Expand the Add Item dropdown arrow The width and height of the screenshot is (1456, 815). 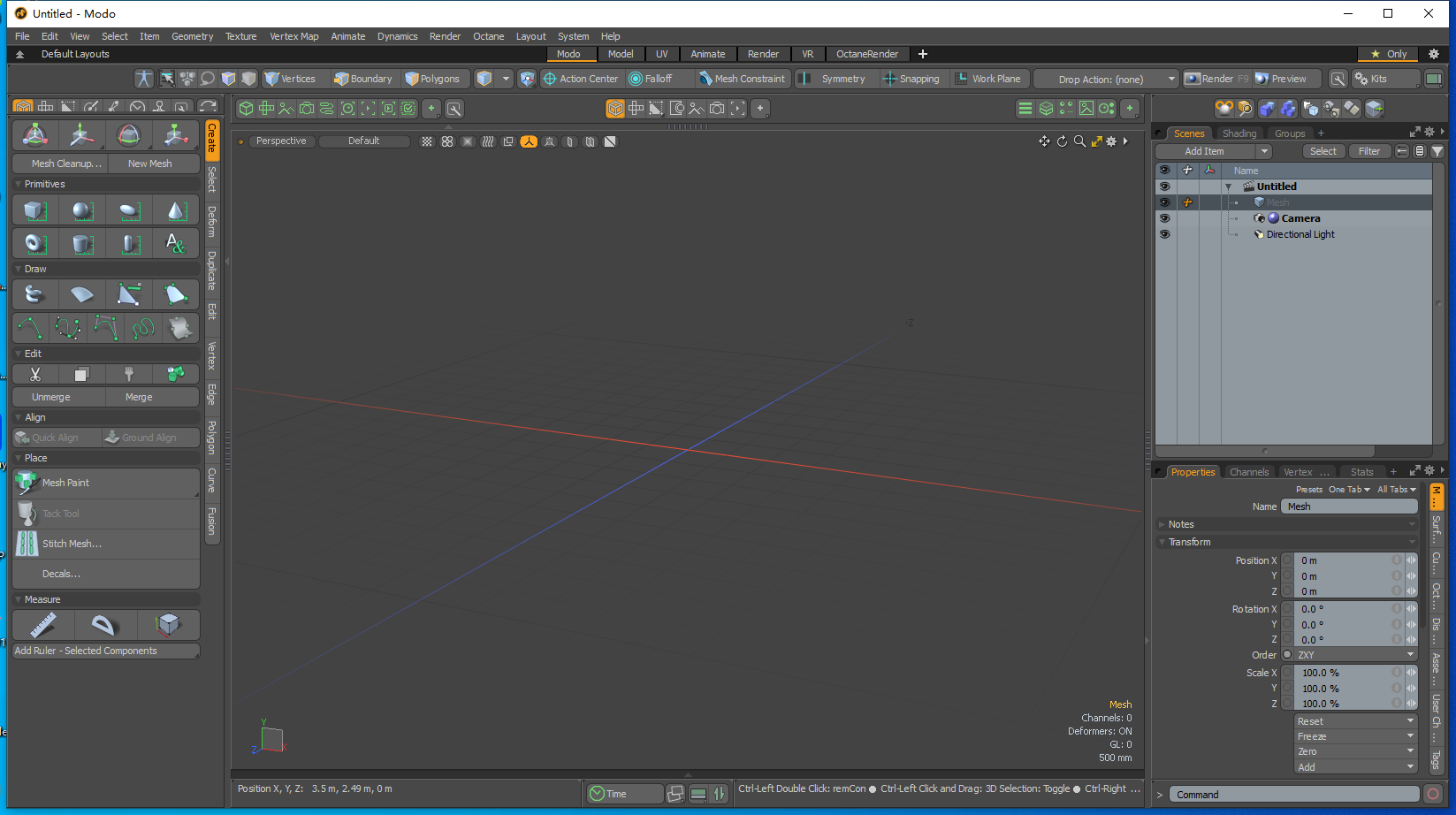(1264, 150)
